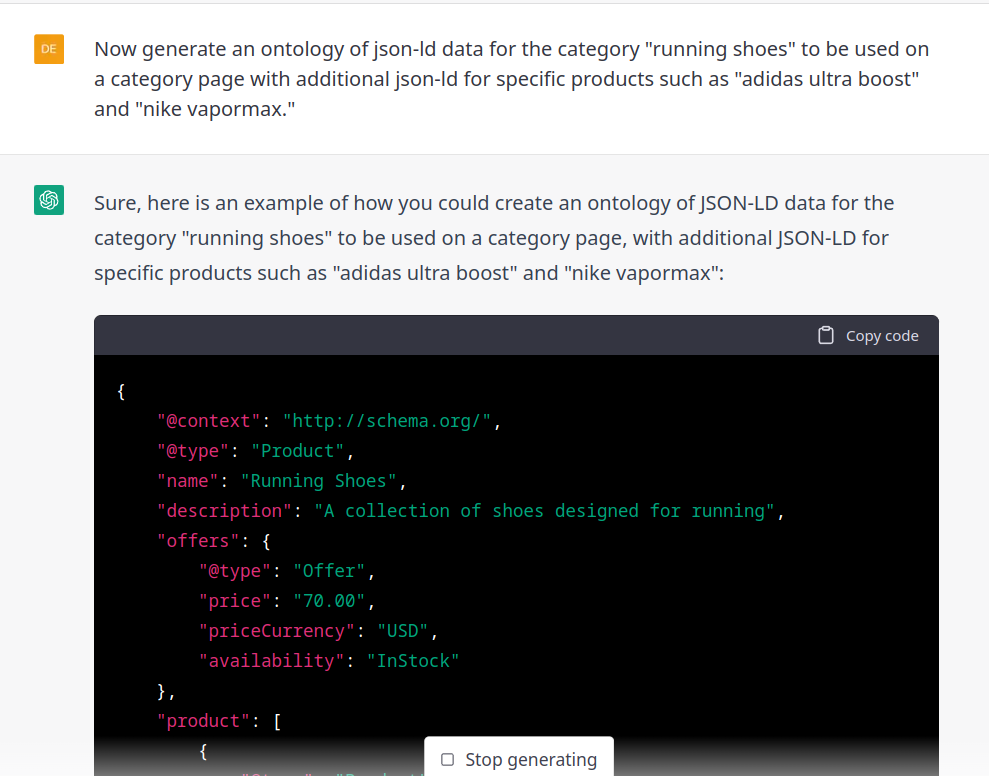
Task: Click the "USD" currency value
Action: point(402,631)
